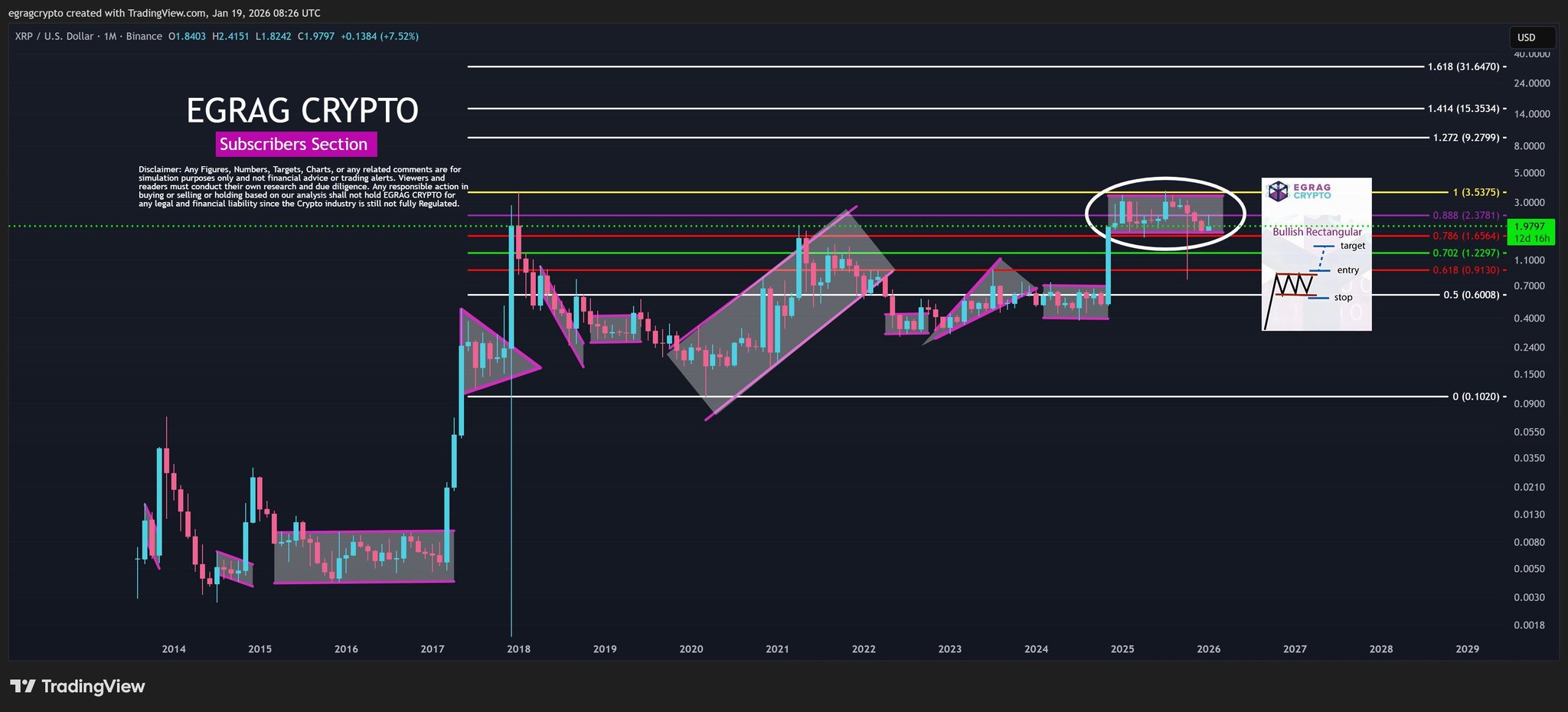Click the XRP / U.S. Dollar symbol title
1568x712 pixels.
pos(54,36)
